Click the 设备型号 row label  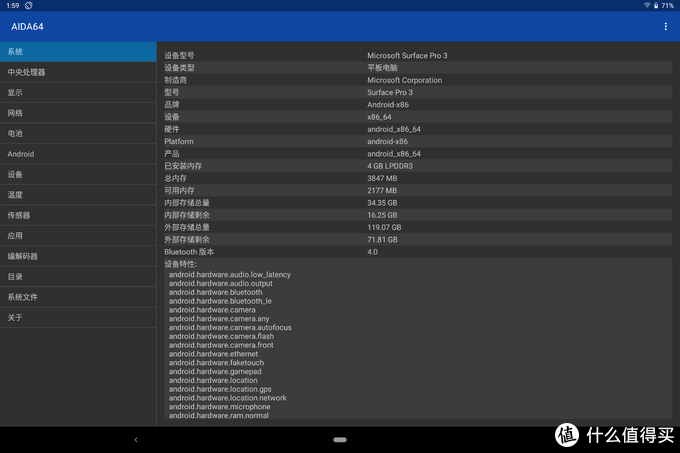(179, 55)
